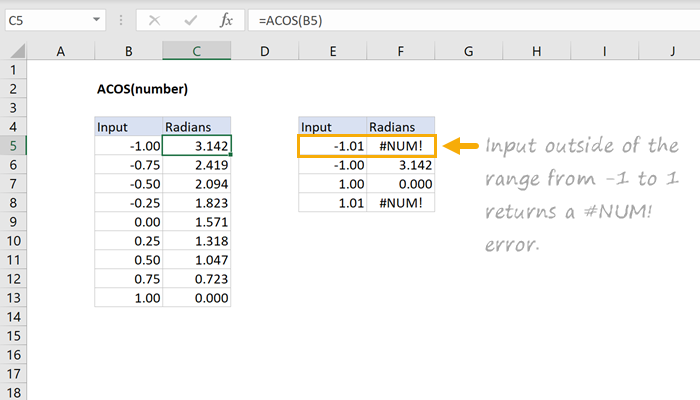Viewport: 700px width, 400px height.
Task: Click the Insert Function fx icon
Action: [226, 19]
